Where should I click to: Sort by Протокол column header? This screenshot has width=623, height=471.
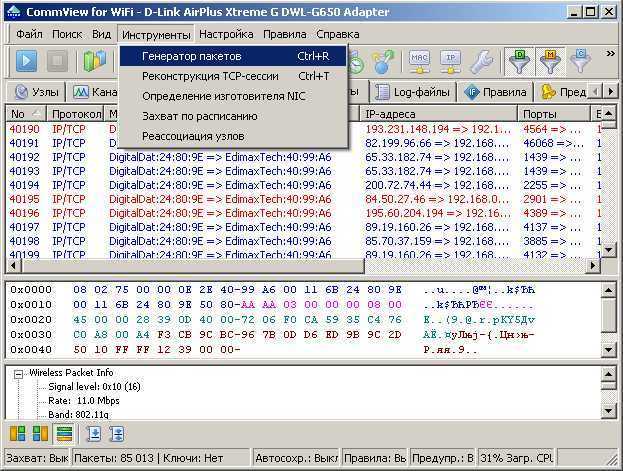click(75, 114)
